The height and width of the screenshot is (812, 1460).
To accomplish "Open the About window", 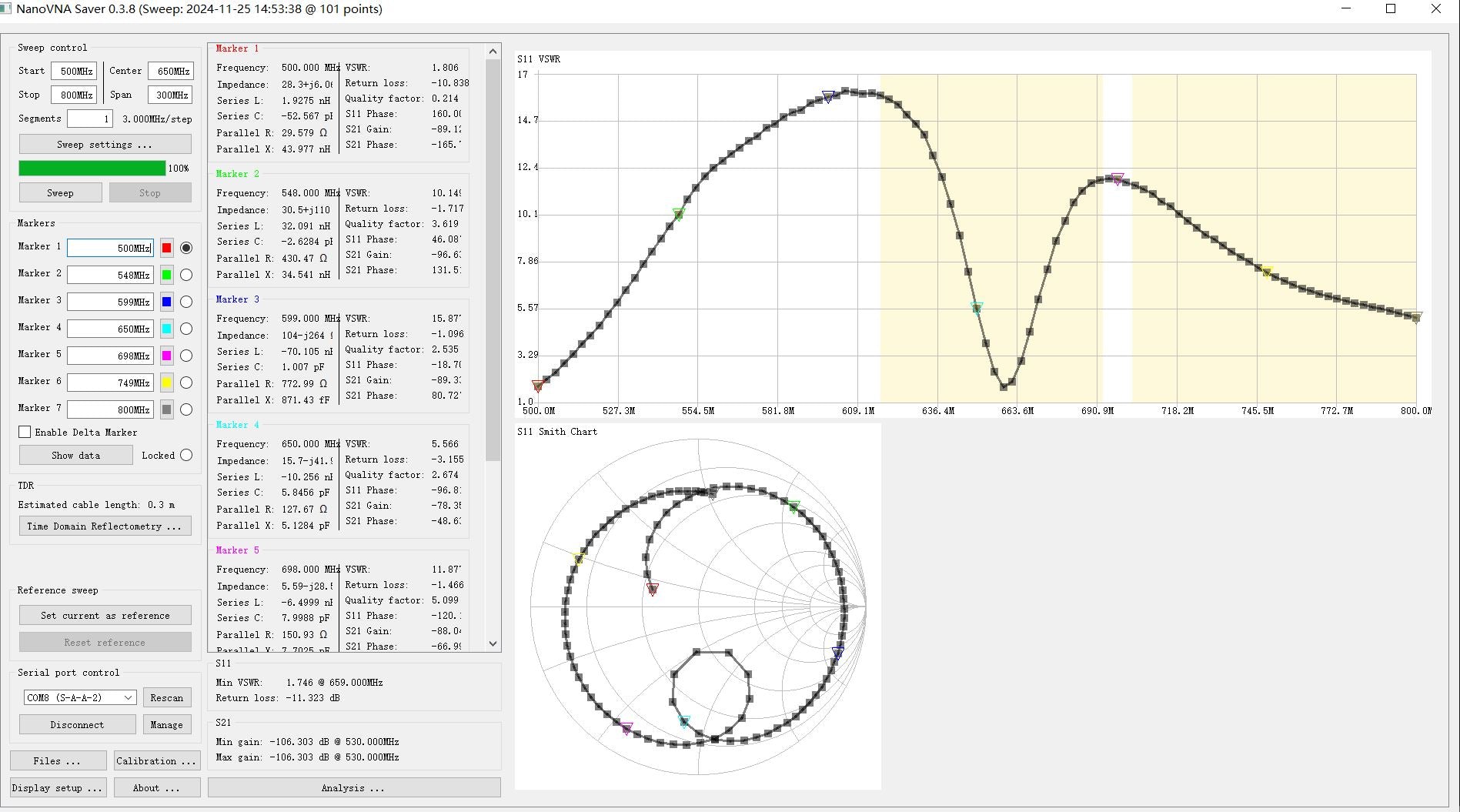I will tap(157, 787).
